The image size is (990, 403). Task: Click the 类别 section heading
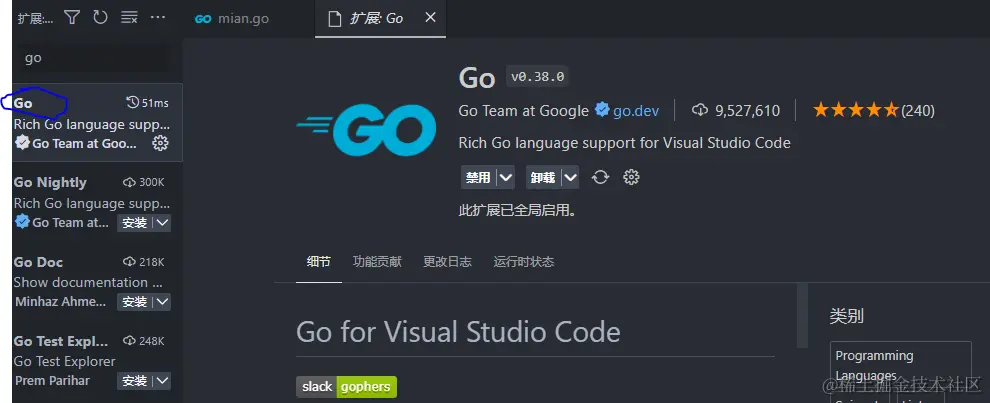coord(847,316)
